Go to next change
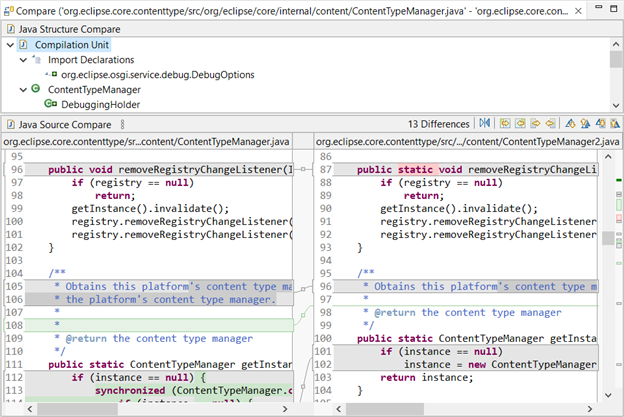The width and height of the screenshot is (624, 417). tap(600, 124)
